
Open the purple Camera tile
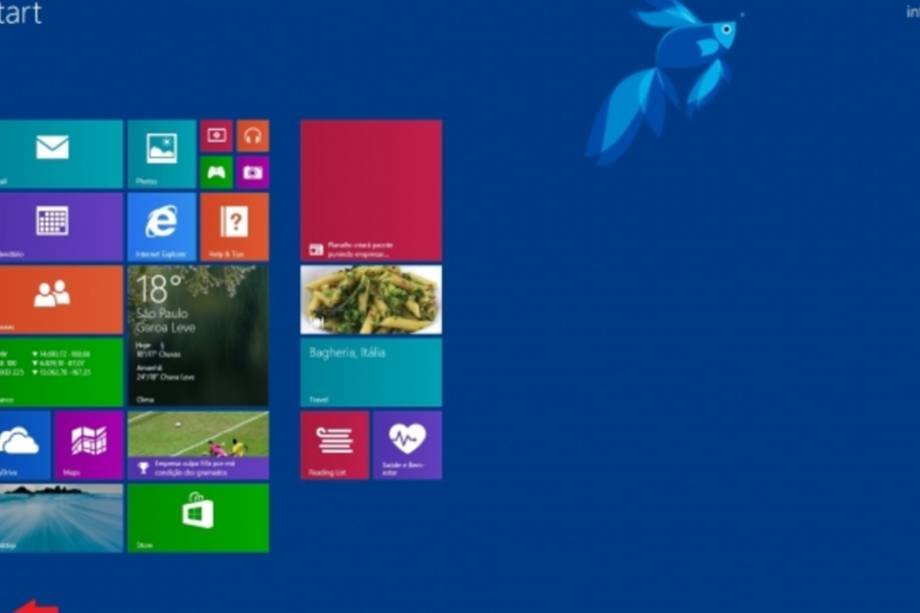pos(253,172)
